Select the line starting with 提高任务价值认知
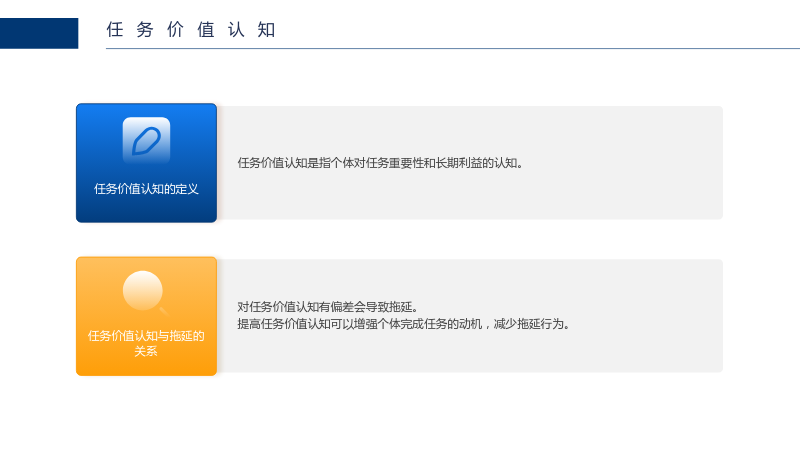This screenshot has width=800, height=450. tap(404, 324)
